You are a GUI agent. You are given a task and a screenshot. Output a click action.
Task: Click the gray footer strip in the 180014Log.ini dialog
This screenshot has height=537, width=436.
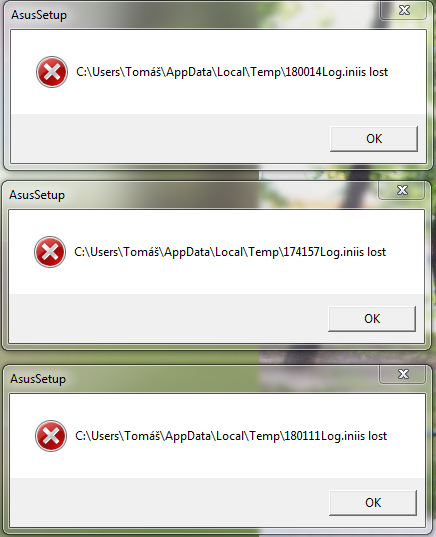(171, 139)
